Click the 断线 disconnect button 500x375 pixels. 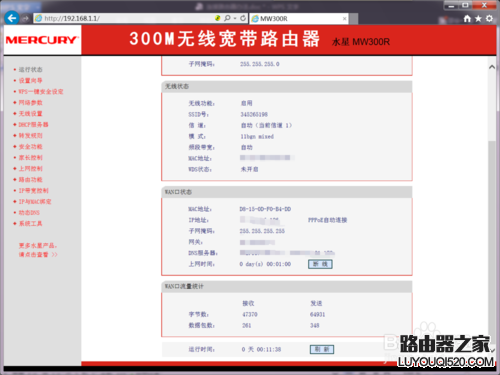point(320,264)
